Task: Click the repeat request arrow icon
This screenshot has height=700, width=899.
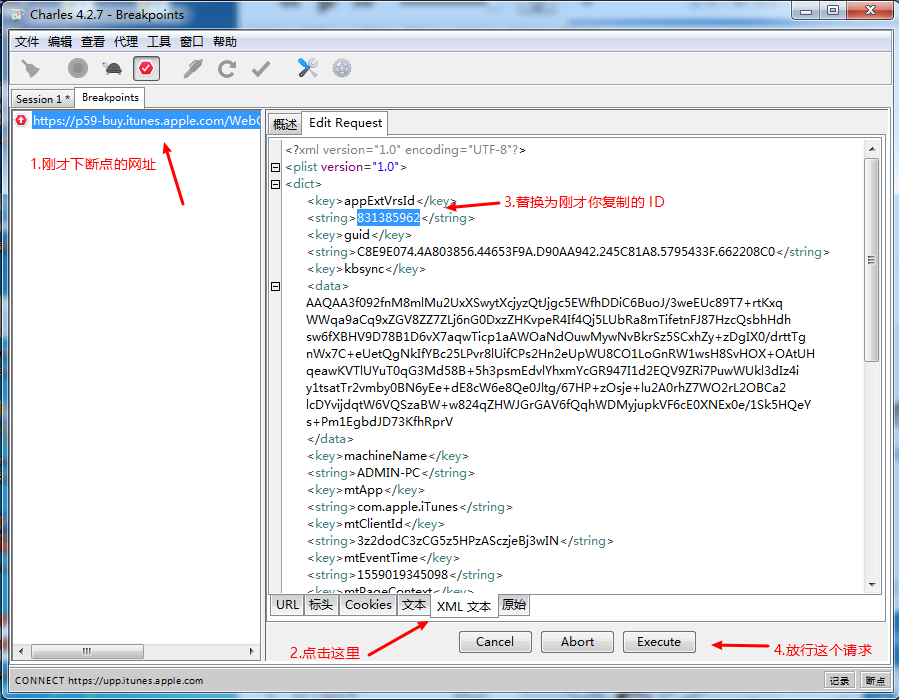Action: (227, 68)
